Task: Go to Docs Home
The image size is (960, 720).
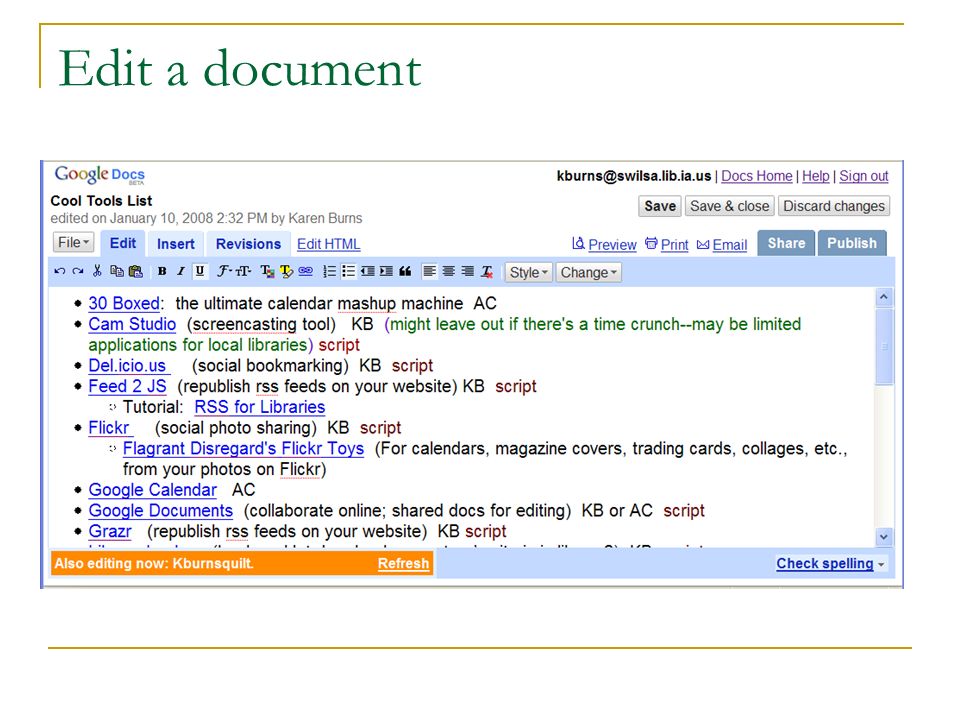Action: click(x=756, y=176)
